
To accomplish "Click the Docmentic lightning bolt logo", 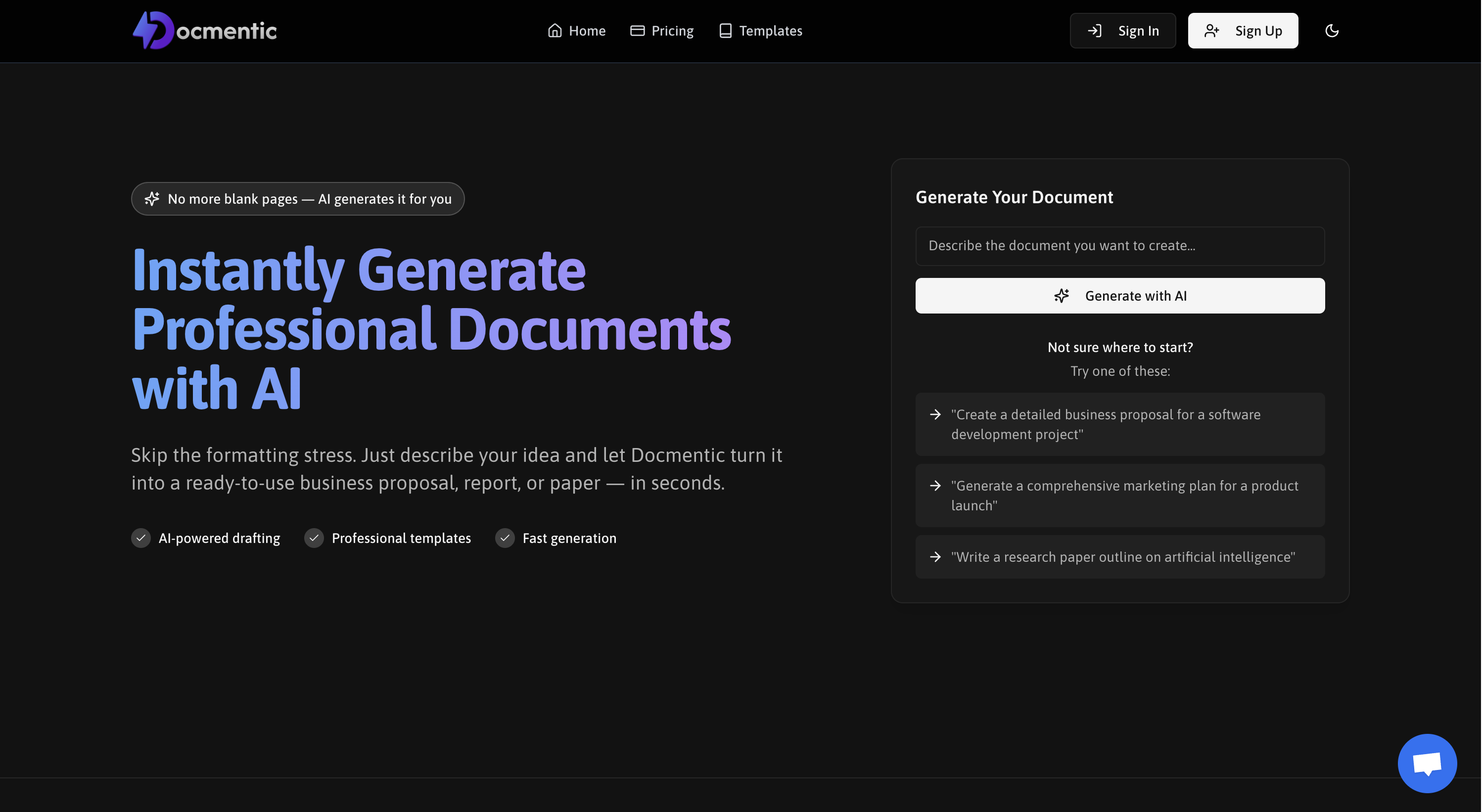I will pos(152,31).
